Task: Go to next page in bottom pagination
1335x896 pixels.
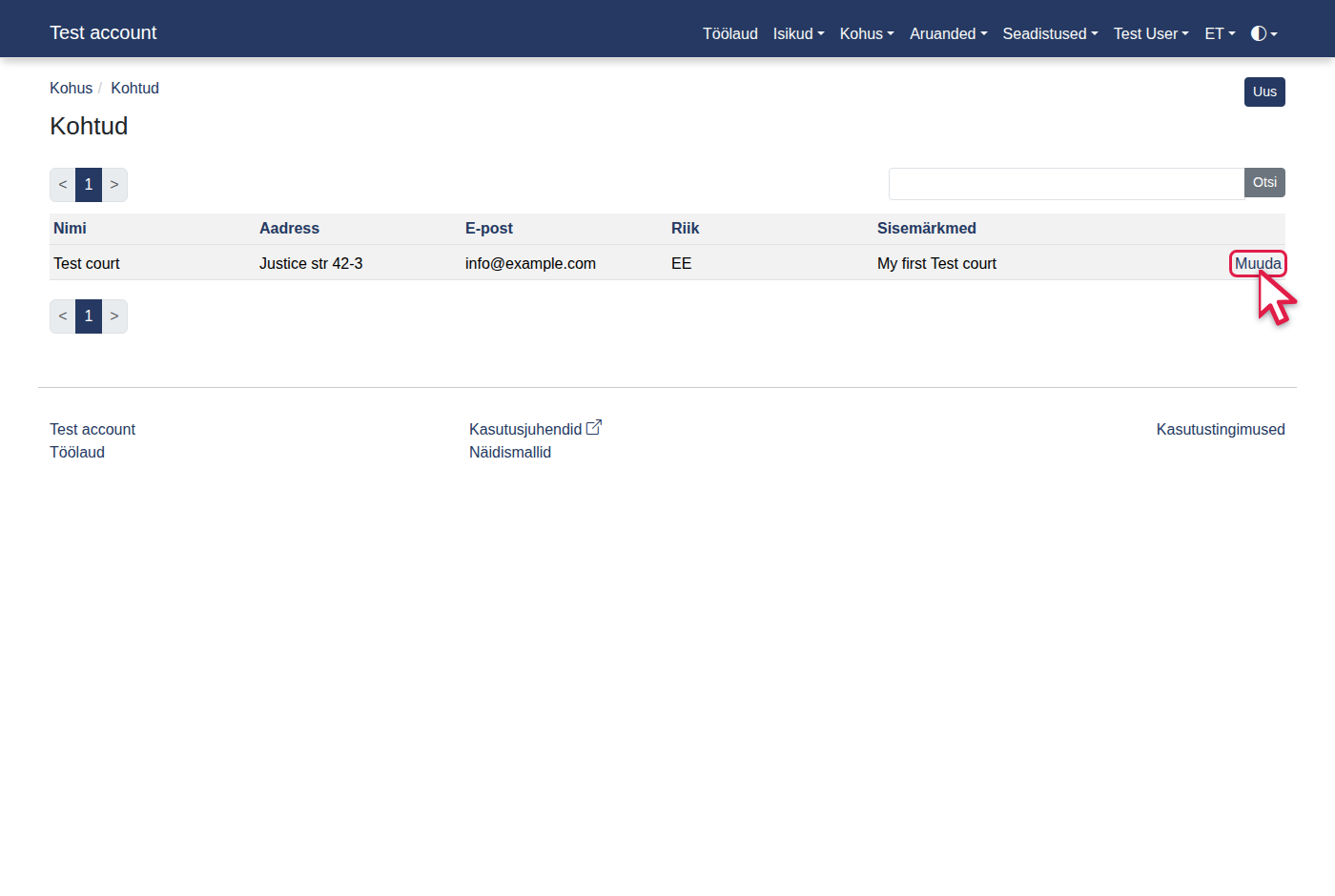Action: 114,316
